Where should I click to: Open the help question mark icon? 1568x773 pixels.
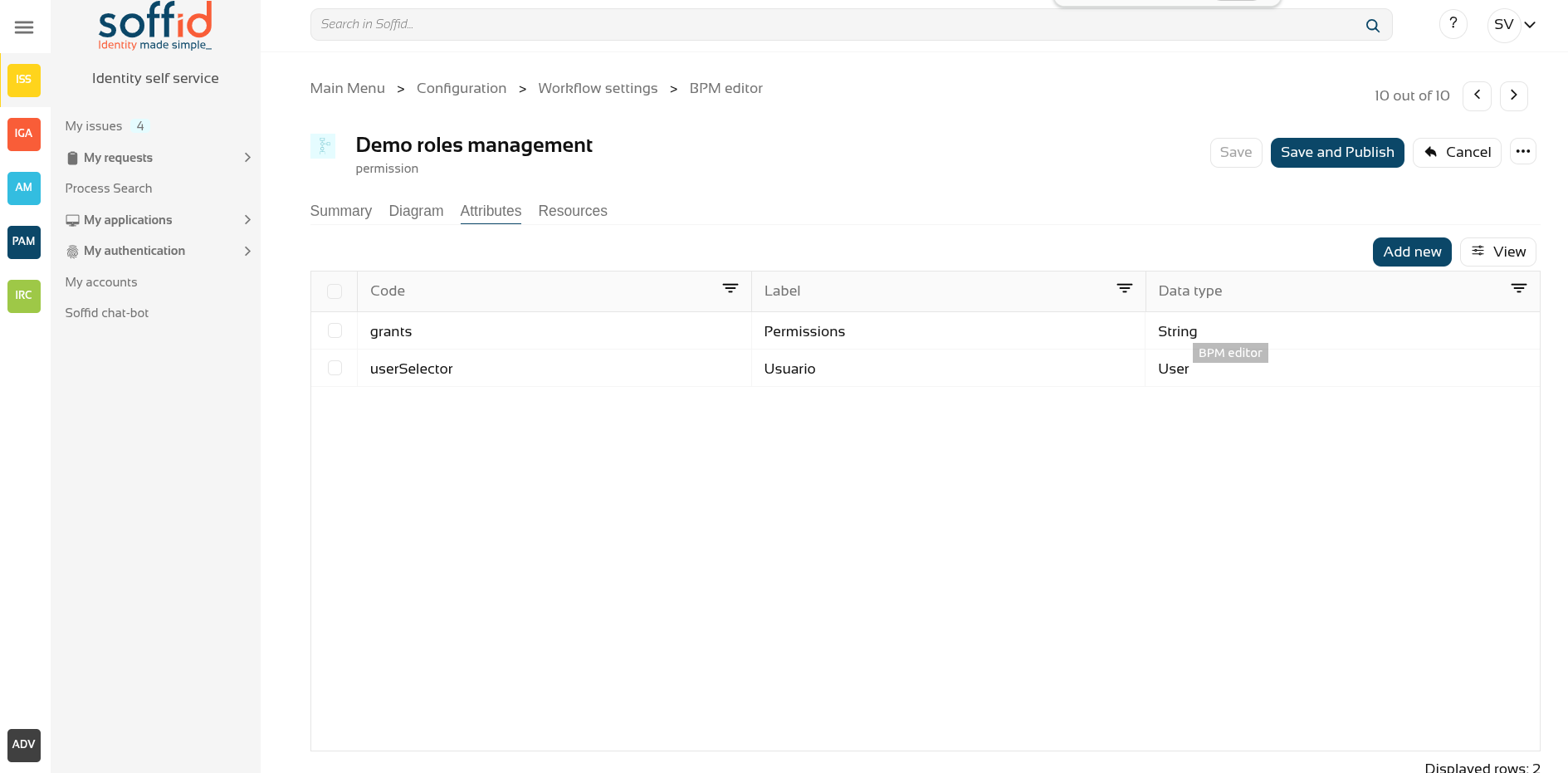coord(1453,24)
